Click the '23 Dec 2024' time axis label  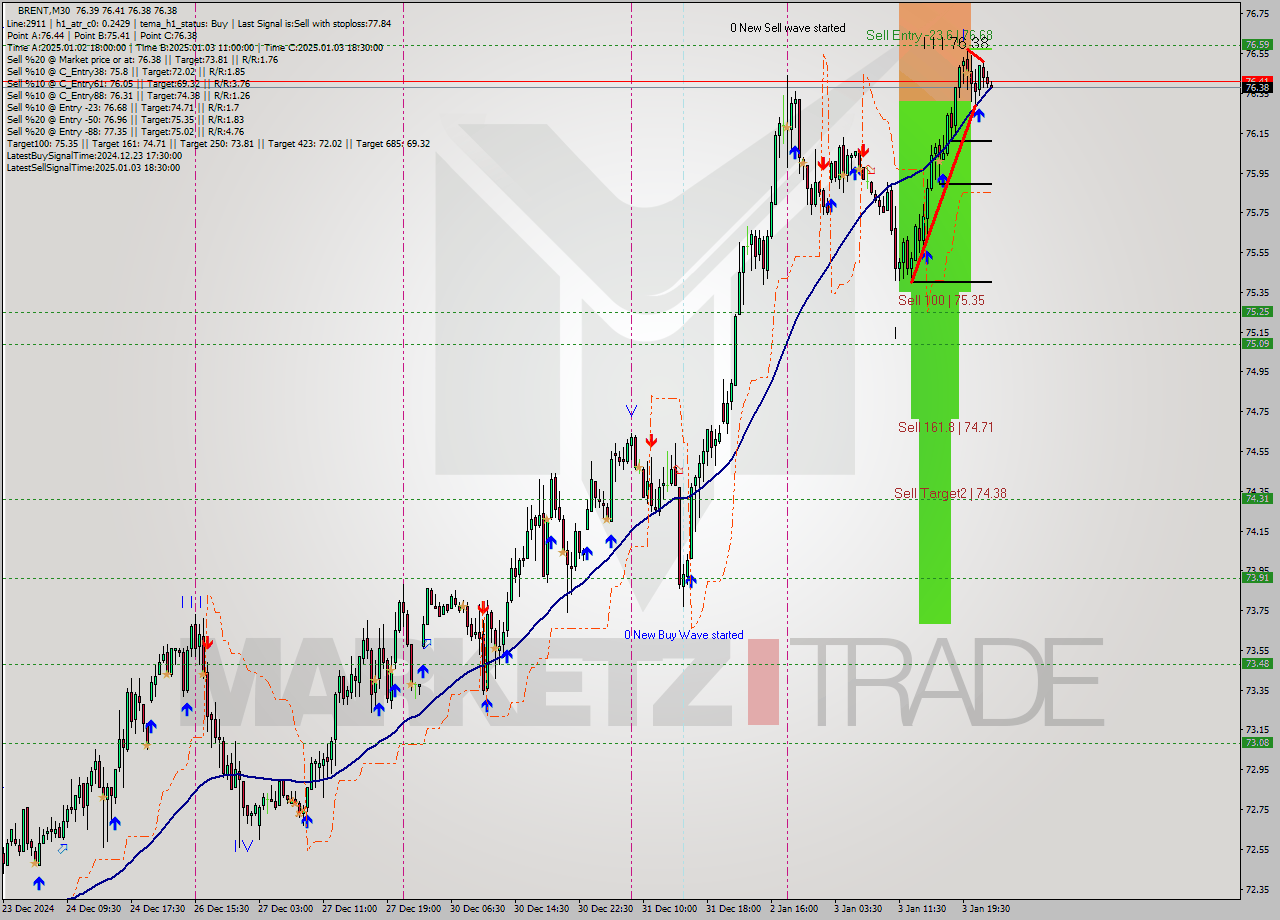[30, 909]
